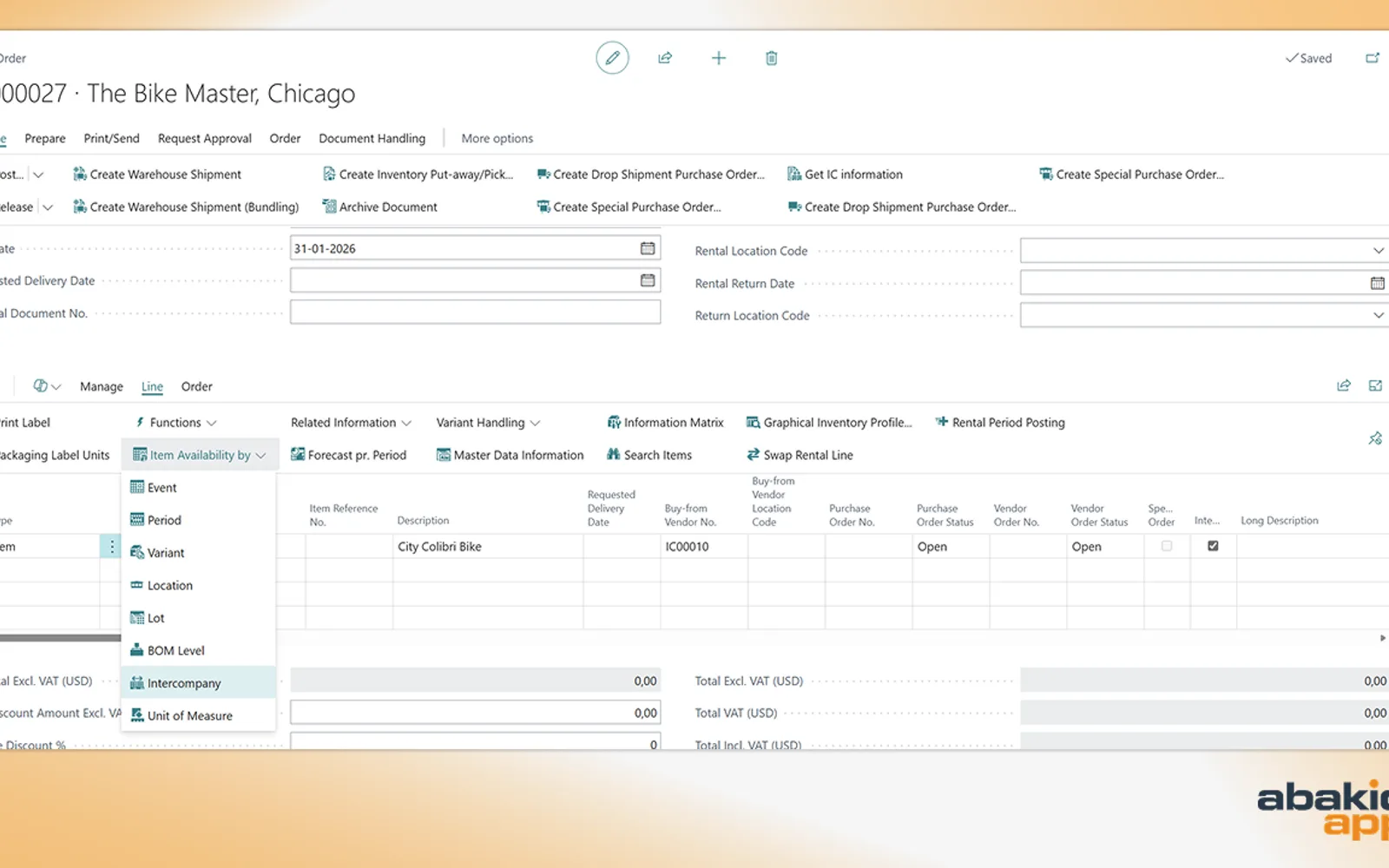The height and width of the screenshot is (868, 1389).
Task: Click the trash delete icon
Action: point(771,58)
